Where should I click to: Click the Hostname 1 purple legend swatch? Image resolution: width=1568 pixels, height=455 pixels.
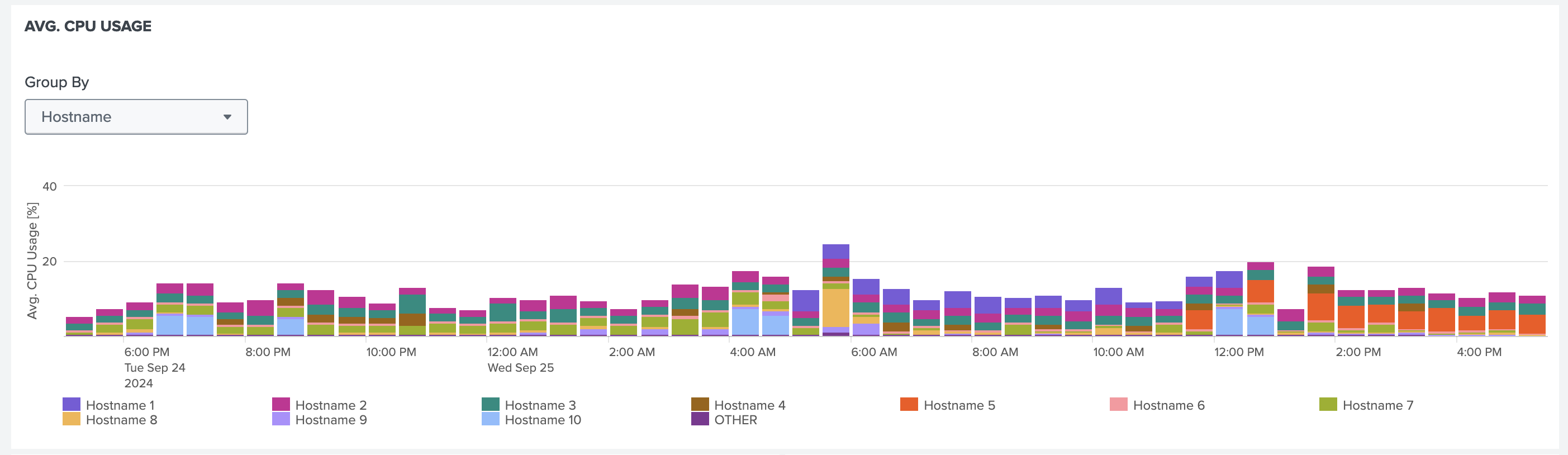71,405
